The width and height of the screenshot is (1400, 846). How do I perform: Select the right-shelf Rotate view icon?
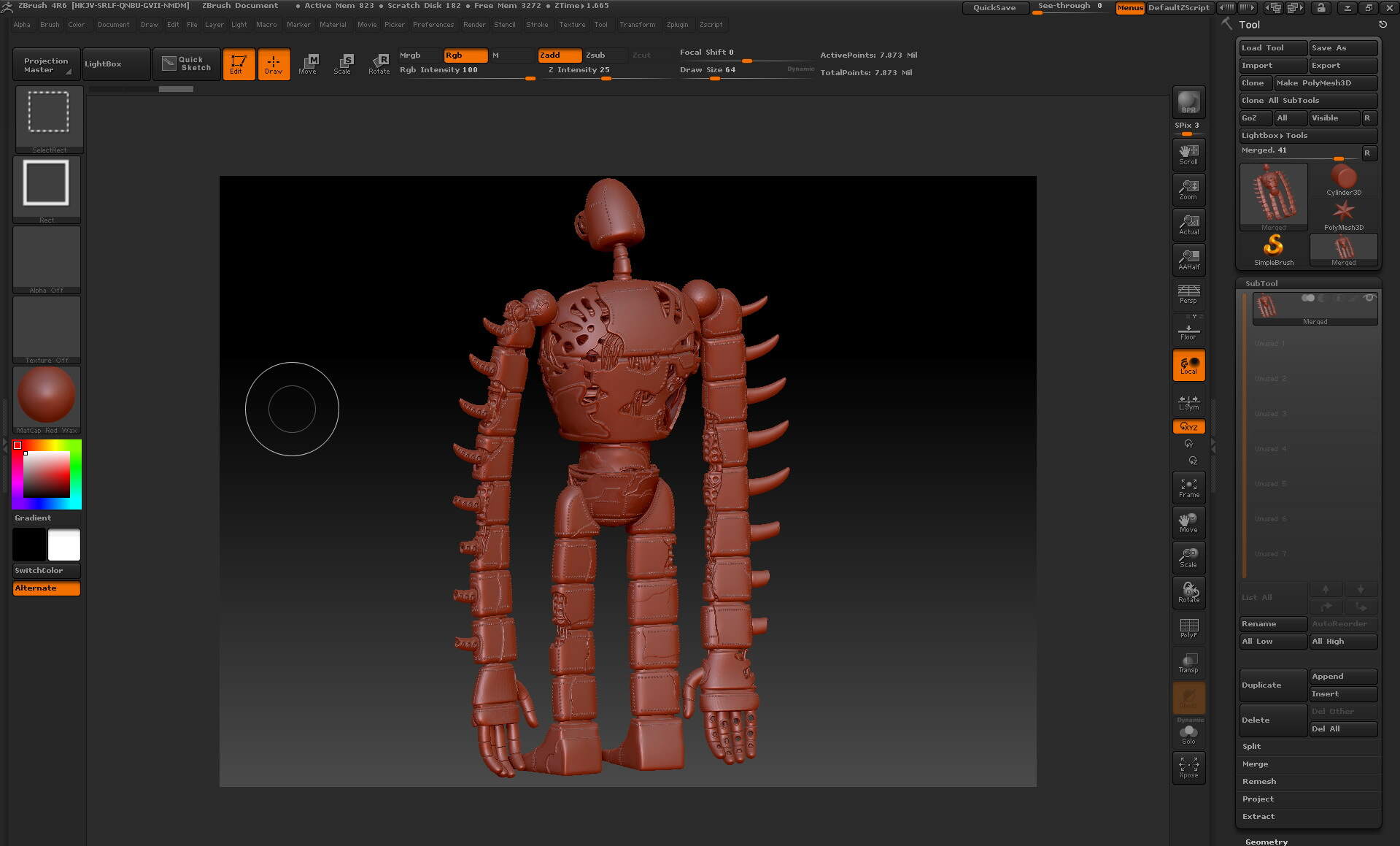(1188, 592)
